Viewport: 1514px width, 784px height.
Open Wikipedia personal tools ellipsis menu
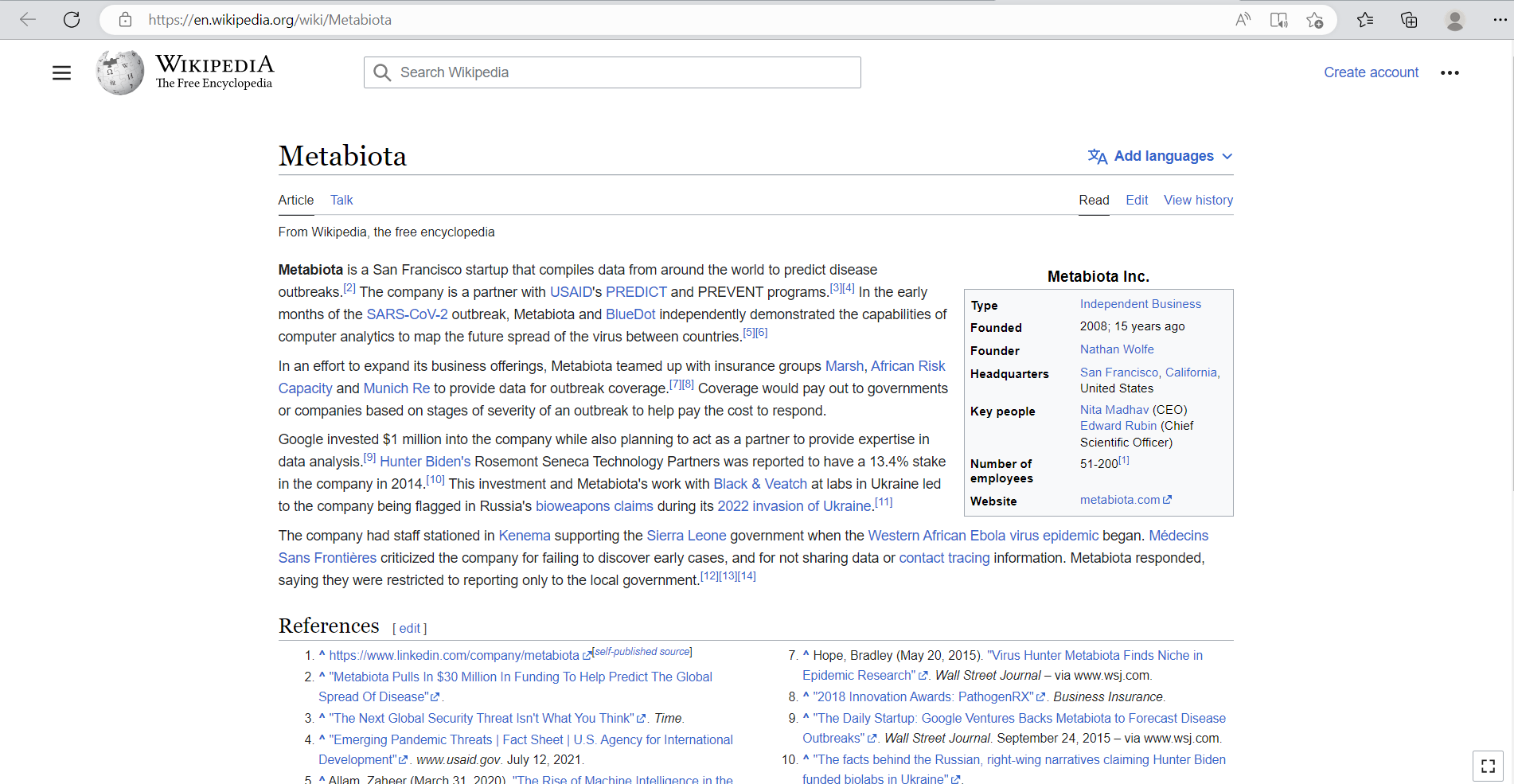point(1450,72)
